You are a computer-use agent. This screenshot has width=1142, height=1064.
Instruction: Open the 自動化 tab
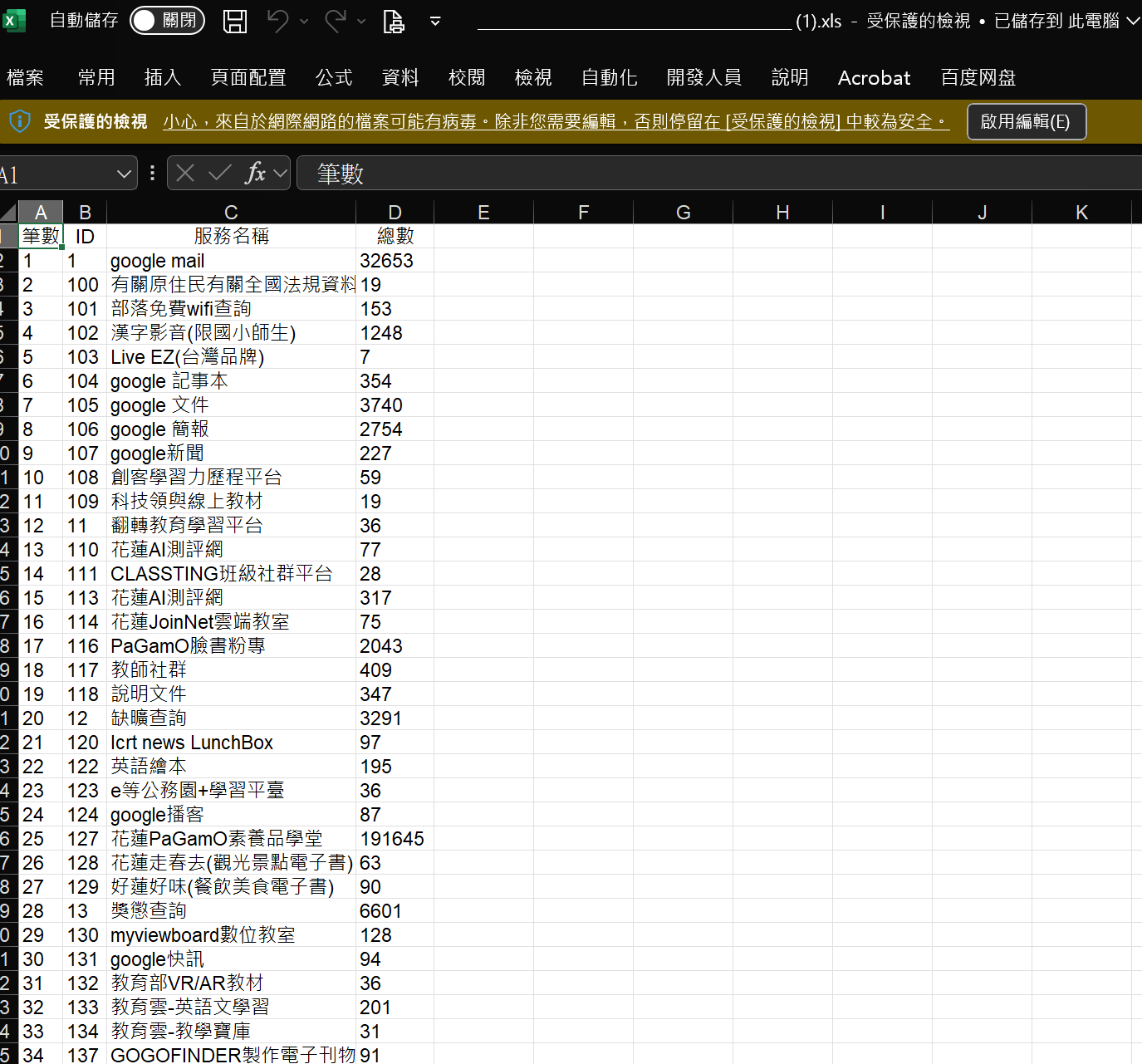point(610,78)
